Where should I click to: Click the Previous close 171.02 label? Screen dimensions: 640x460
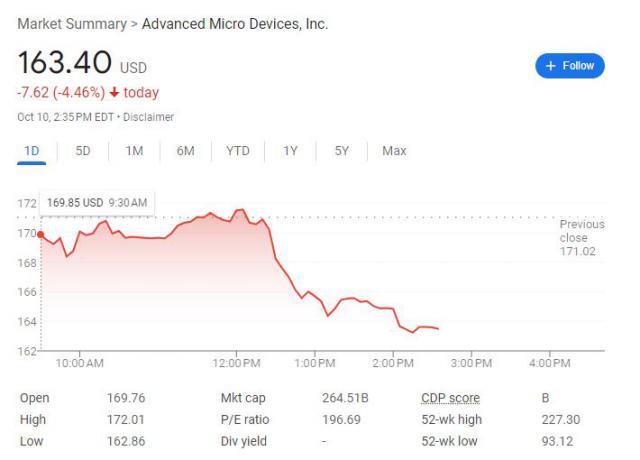(582, 238)
